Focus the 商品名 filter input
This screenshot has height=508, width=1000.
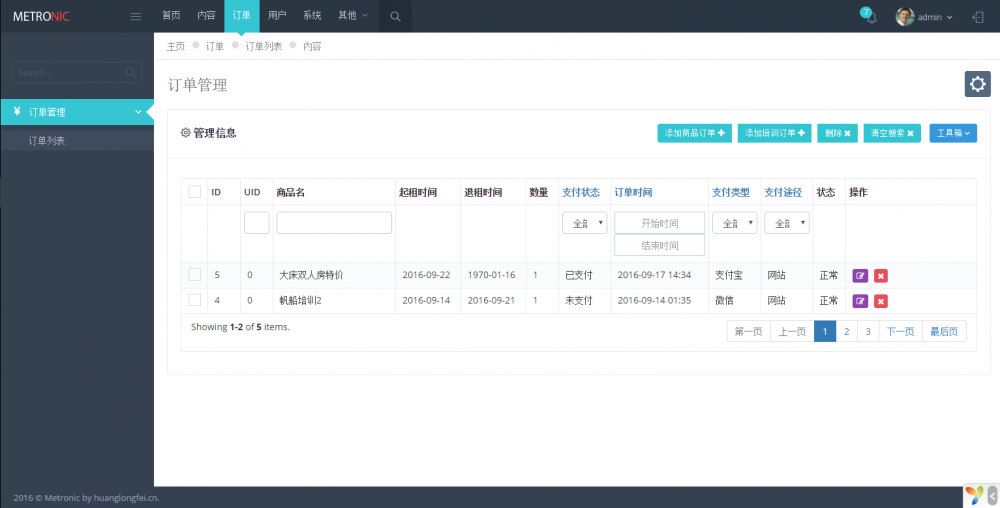[334, 223]
